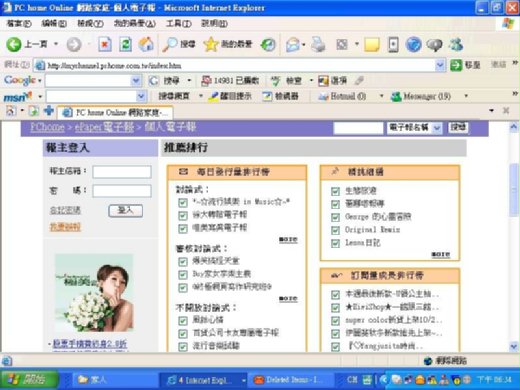Click the ePaper電子報 breadcrumb link

click(104, 127)
